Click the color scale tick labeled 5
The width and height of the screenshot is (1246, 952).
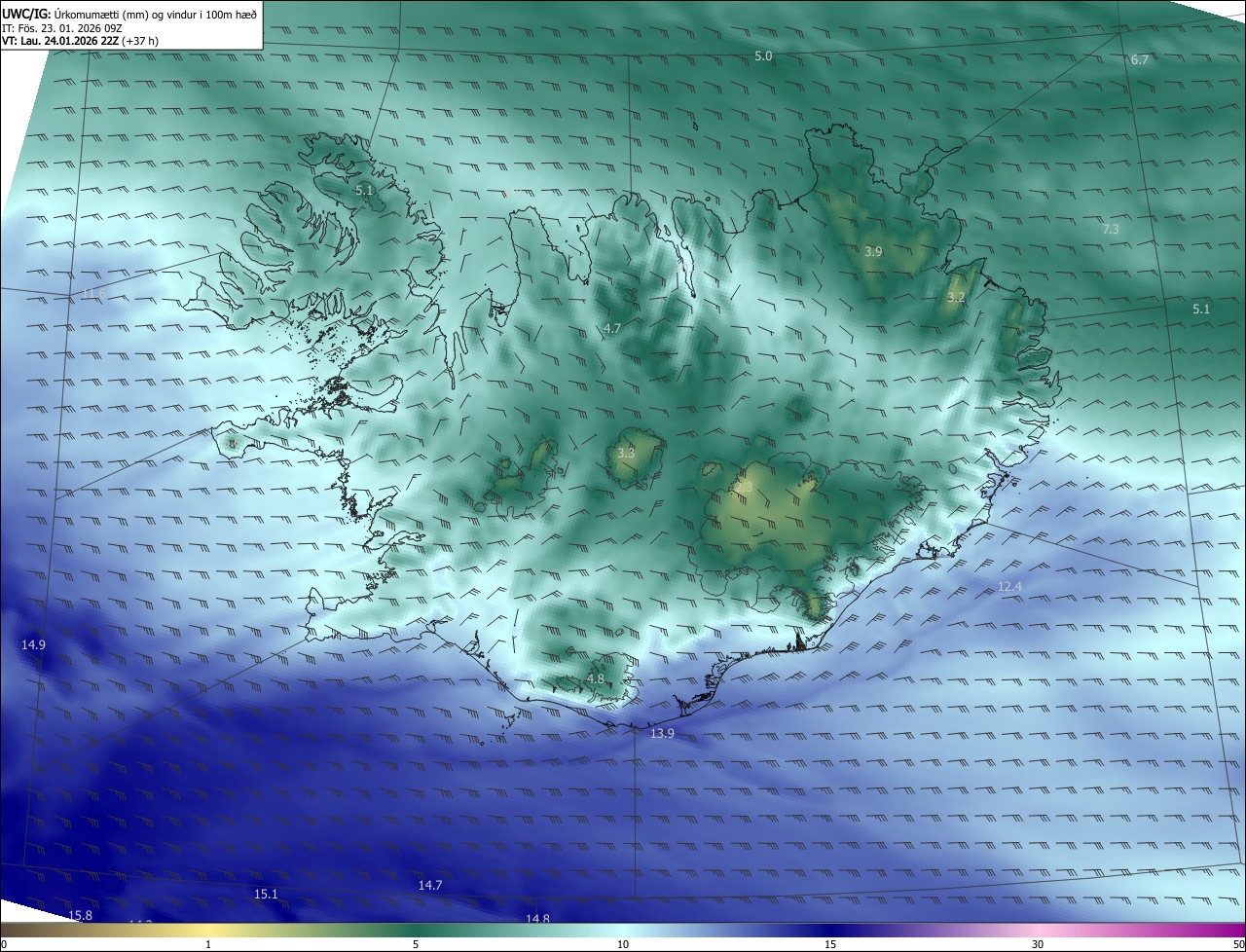click(x=416, y=944)
